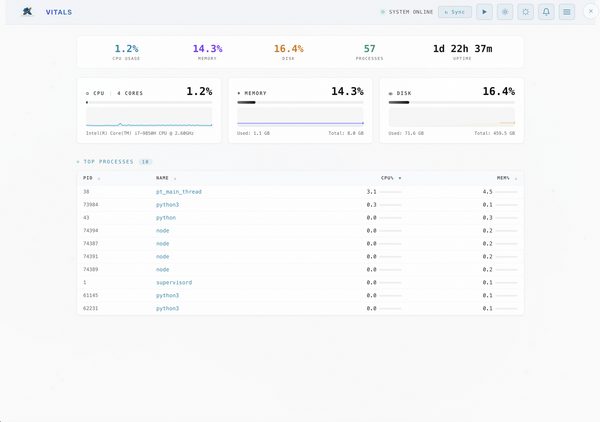
Task: Click the 3.1 CPU value for pt_main_thread
Action: (372, 192)
